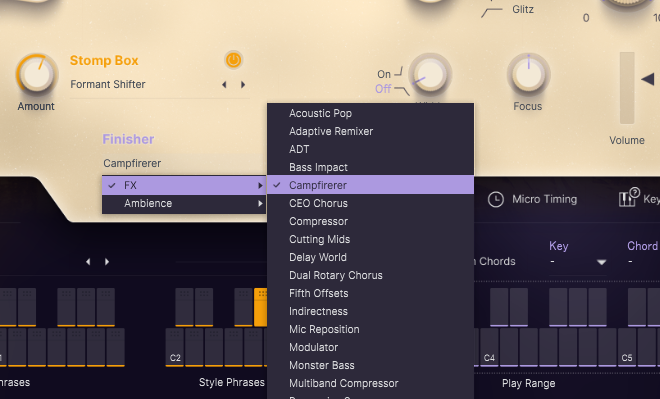Go to previous phrase set arrow
660x399 pixels.
[x=88, y=262]
